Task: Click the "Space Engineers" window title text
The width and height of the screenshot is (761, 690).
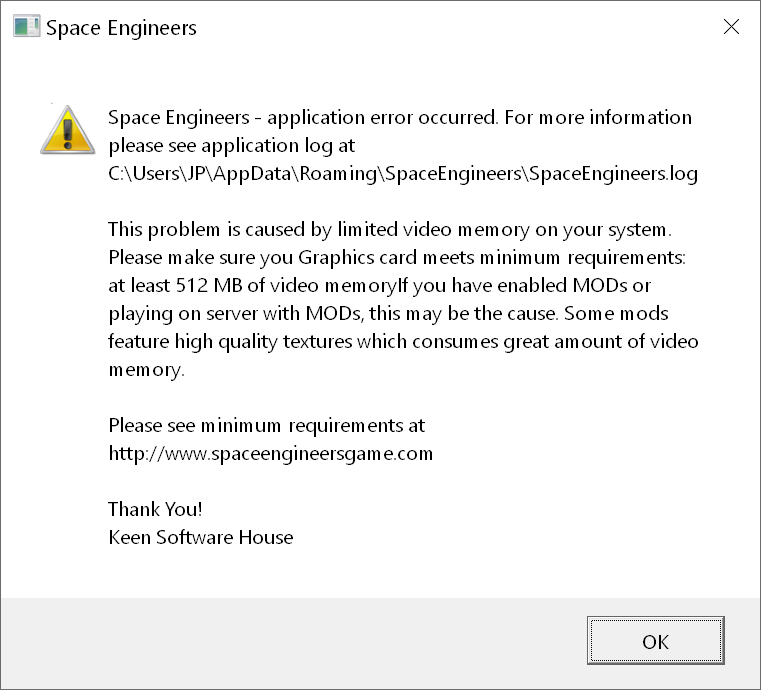Action: (x=121, y=28)
